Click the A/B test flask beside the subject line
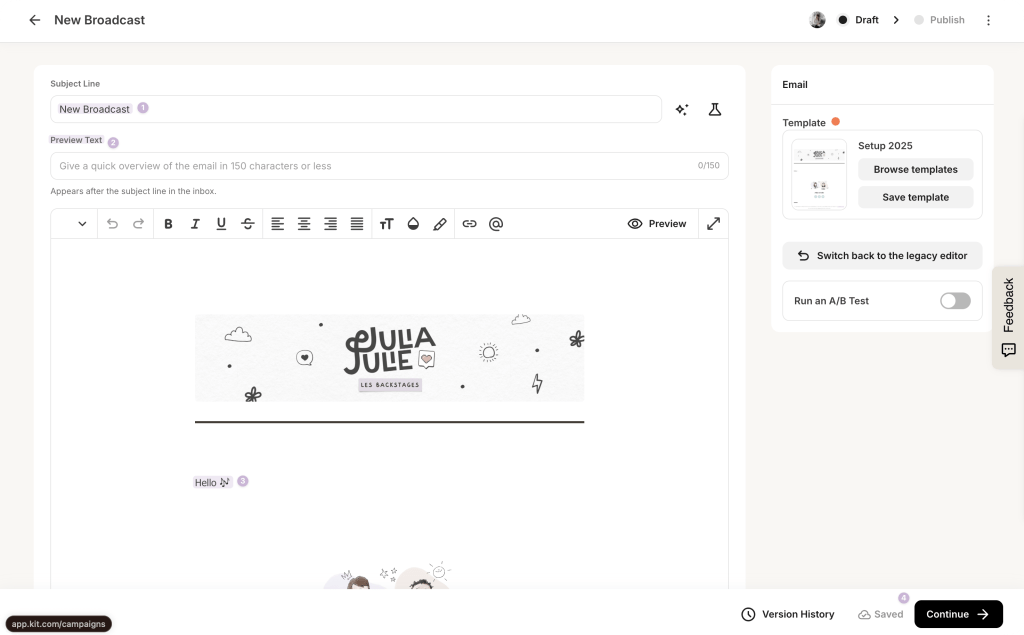Screen dimensions: 1024x635 714,109
